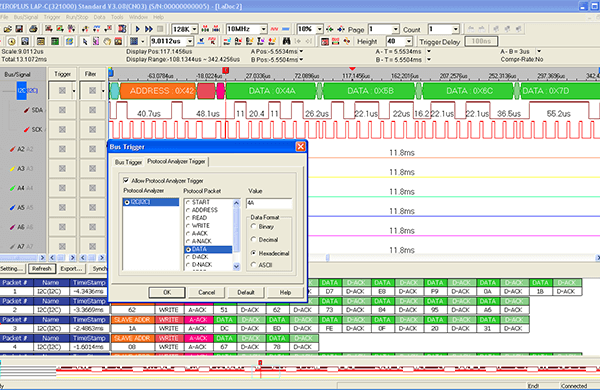Switch to the Bus Trigger tab
This screenshot has width=600, height=390.
(128, 162)
